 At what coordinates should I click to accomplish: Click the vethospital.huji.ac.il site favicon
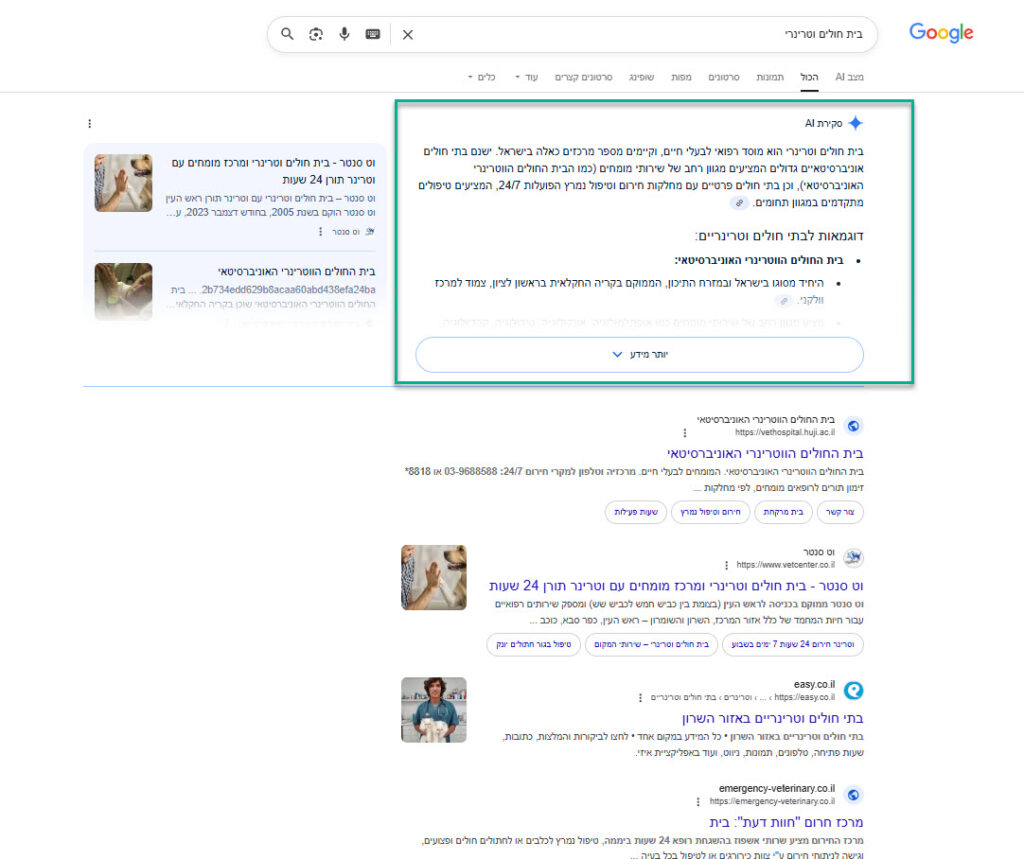pos(853,425)
